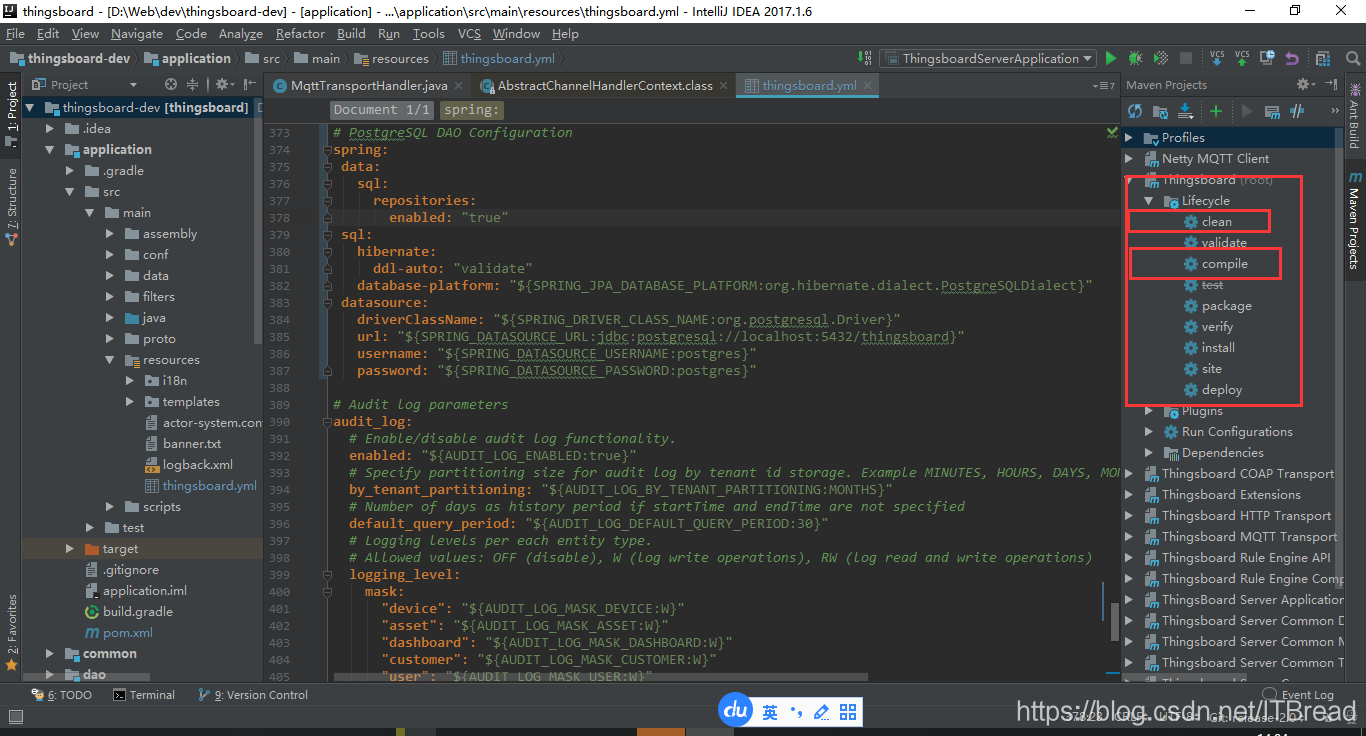Close the MqttTransportHandler.java tab

(x=459, y=86)
